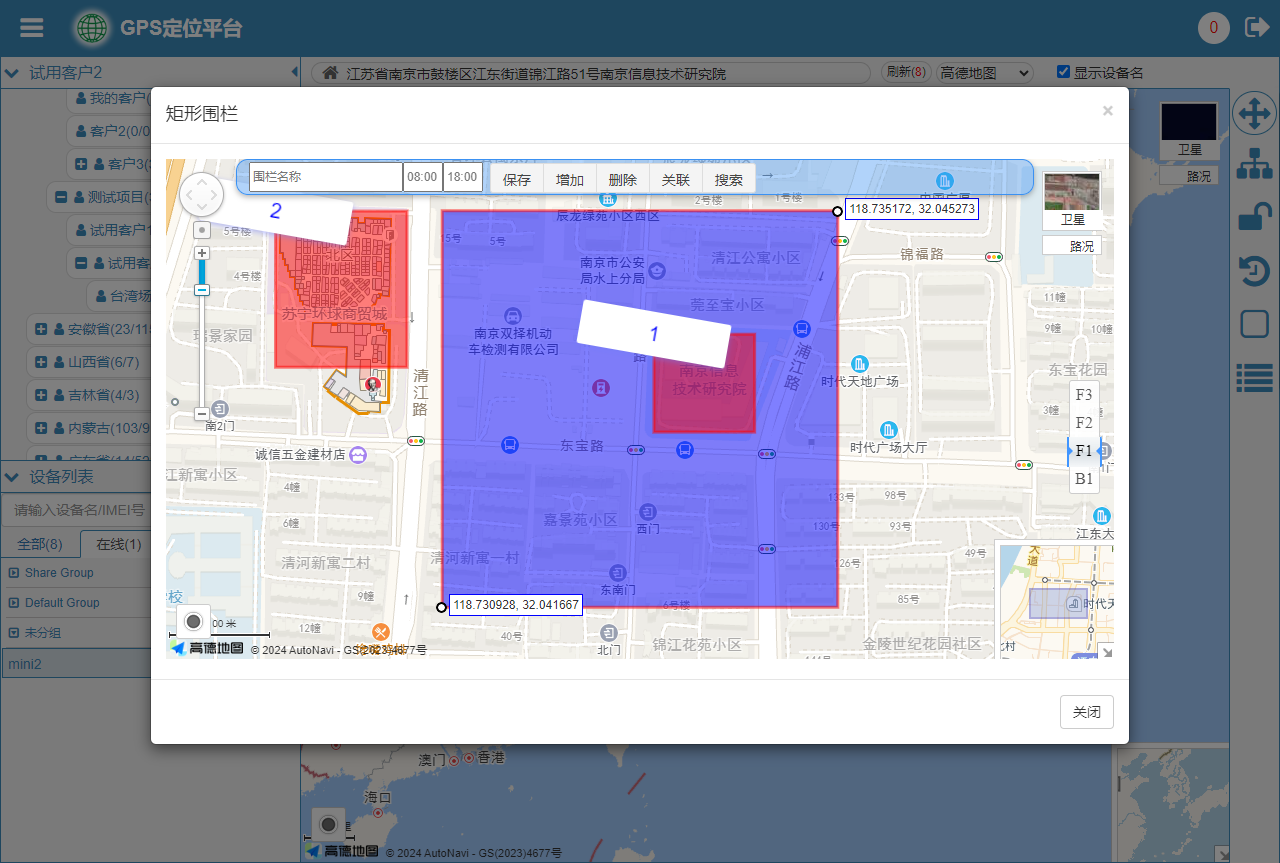The image size is (1280, 863).
Task: Select floor F2 in the indoor floor selector
Action: click(x=1084, y=423)
